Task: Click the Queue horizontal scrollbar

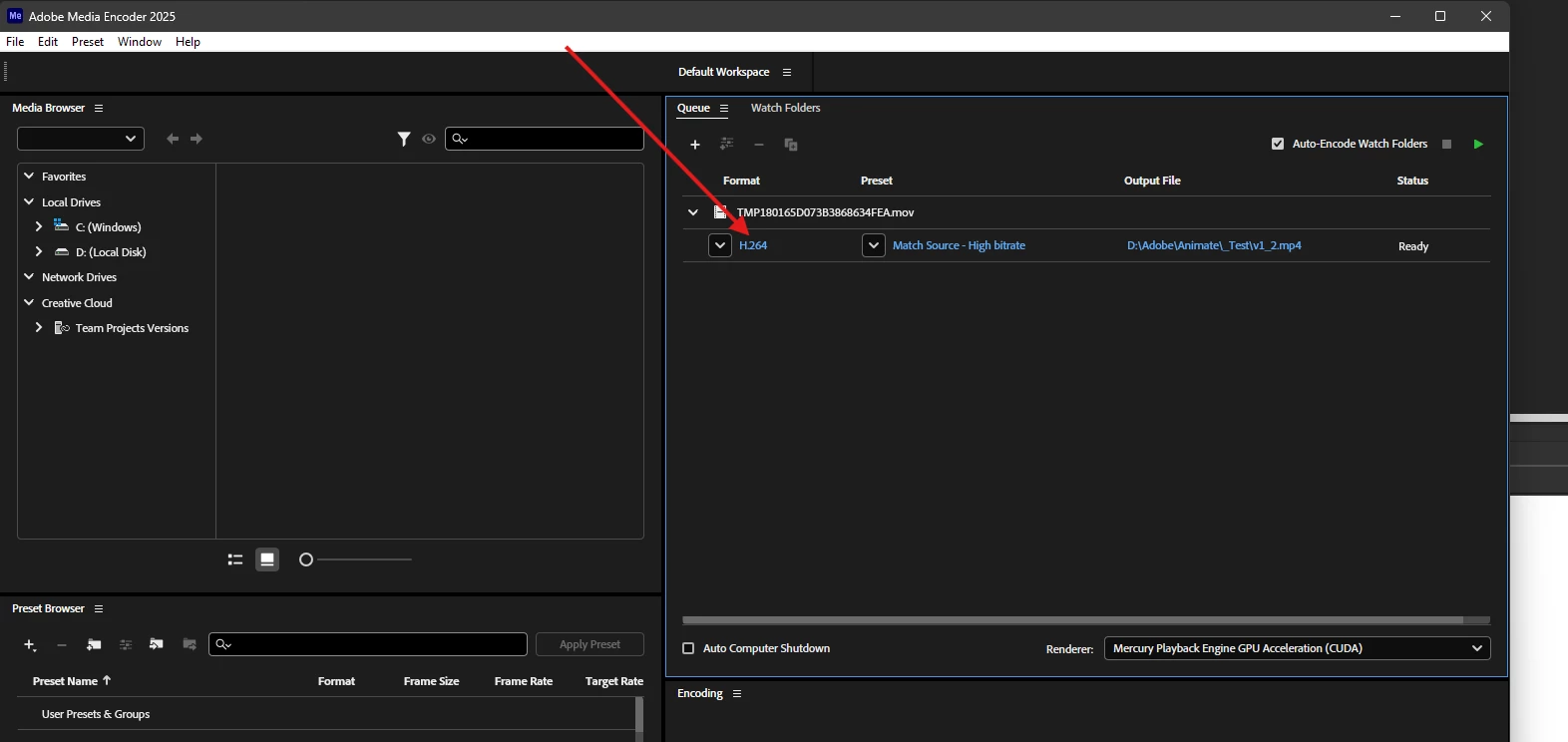Action: pyautogui.click(x=1073, y=620)
